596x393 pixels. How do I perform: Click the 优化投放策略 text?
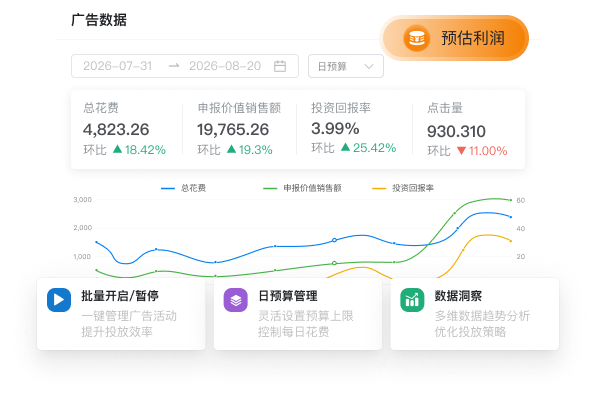coord(470,332)
